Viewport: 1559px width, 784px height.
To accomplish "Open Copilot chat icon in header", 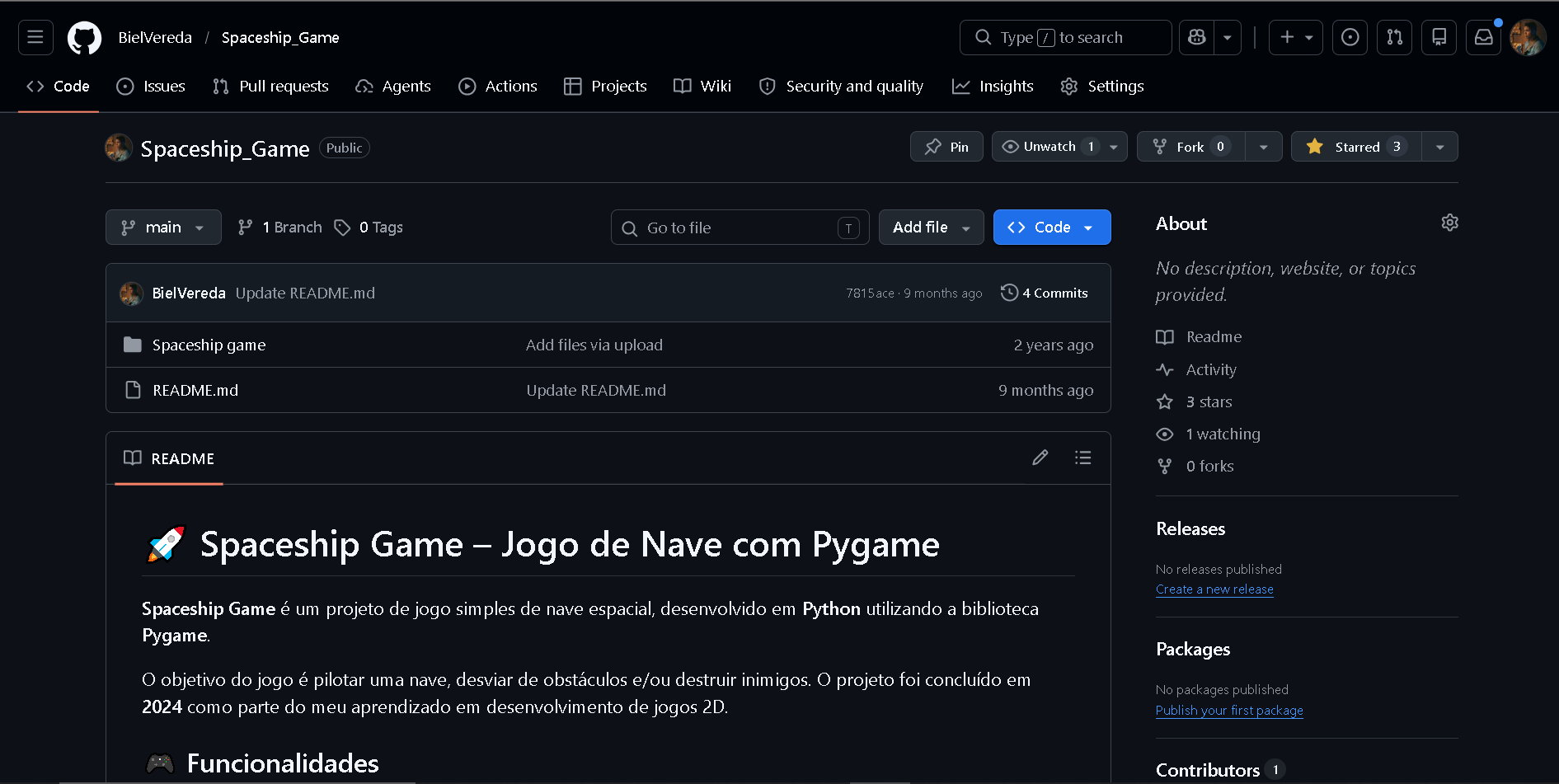I will pos(1196,37).
